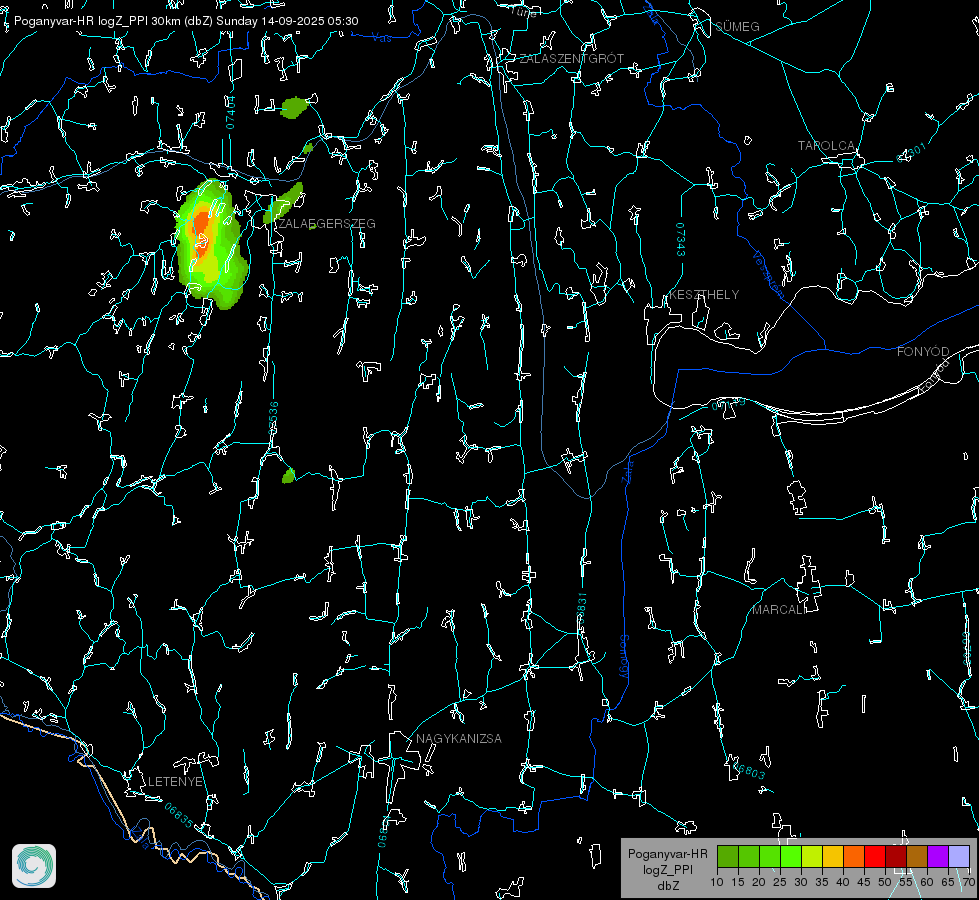Select the MARCALI town label
The width and height of the screenshot is (979, 900).
coord(779,610)
